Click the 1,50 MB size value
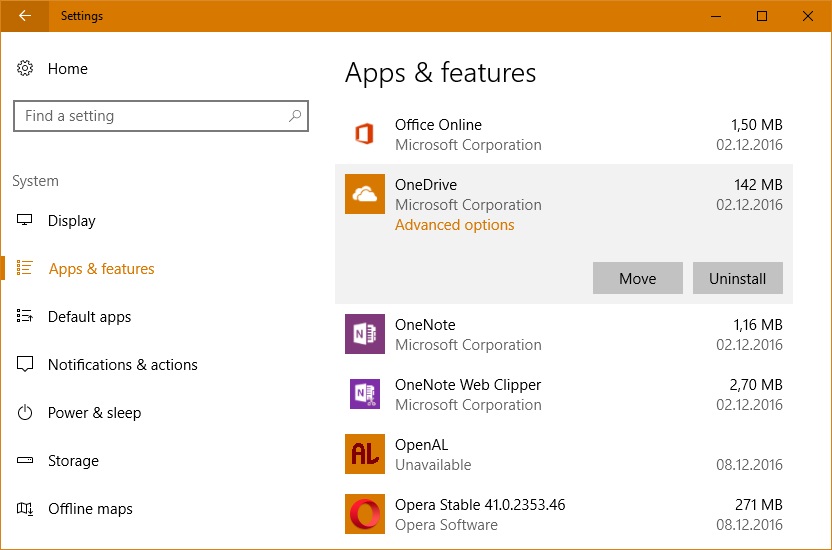The image size is (832, 550). [x=757, y=125]
